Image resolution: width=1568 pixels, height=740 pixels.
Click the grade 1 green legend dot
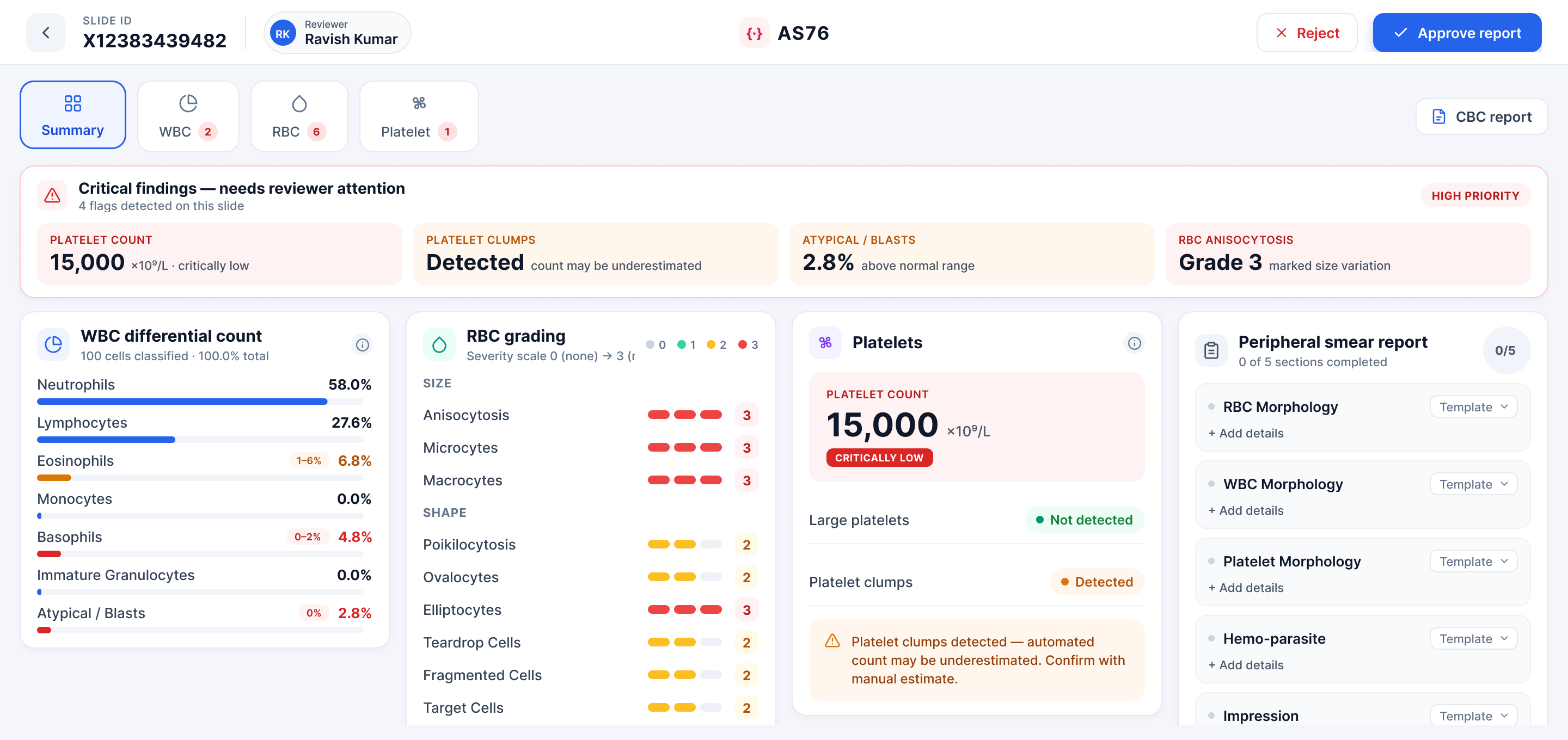682,345
